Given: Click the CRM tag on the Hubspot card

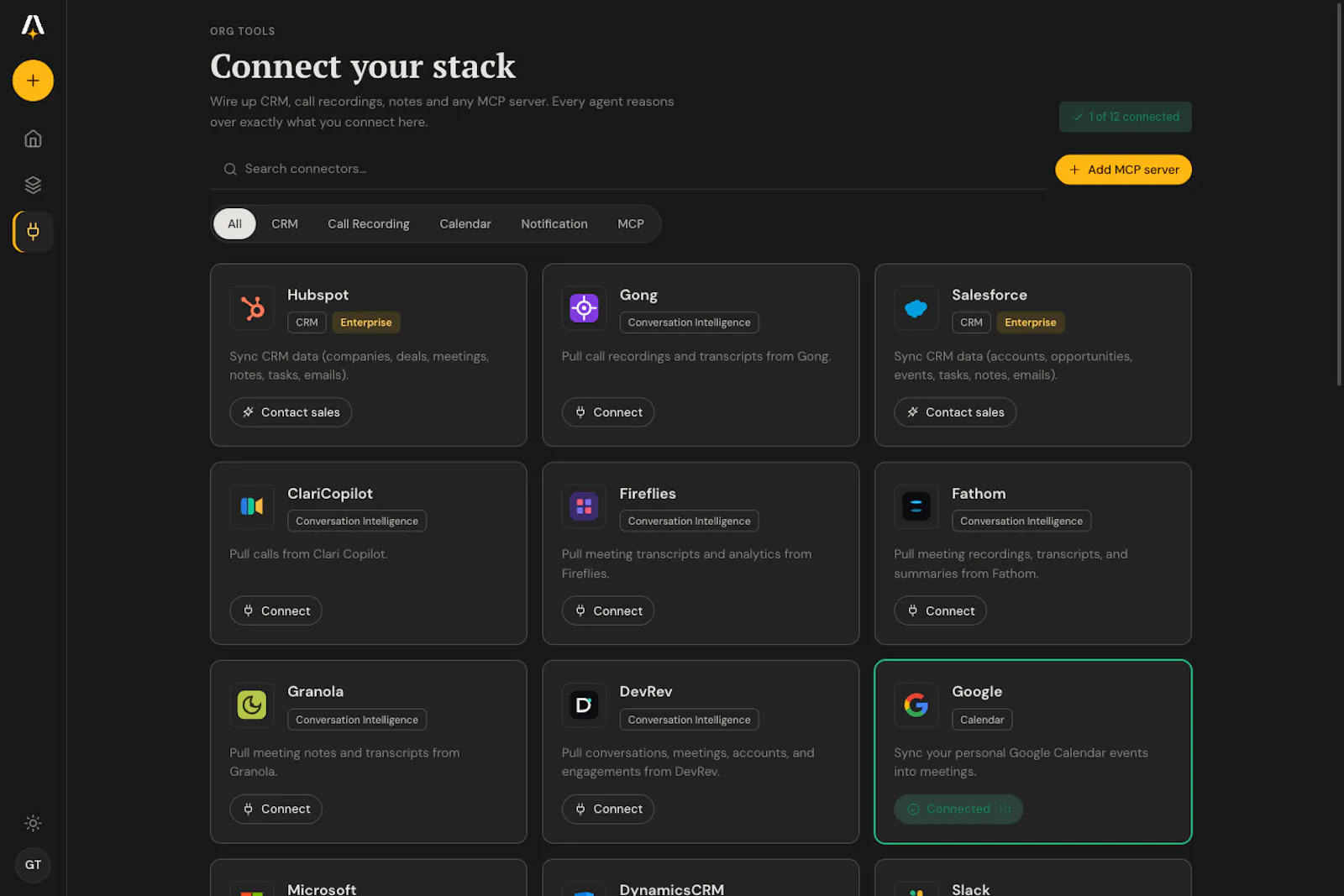Looking at the screenshot, I should point(307,322).
